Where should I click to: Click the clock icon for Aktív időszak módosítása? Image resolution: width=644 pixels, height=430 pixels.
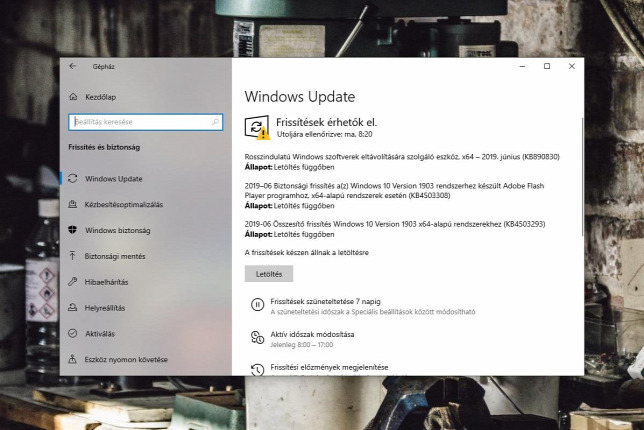pyautogui.click(x=258, y=338)
